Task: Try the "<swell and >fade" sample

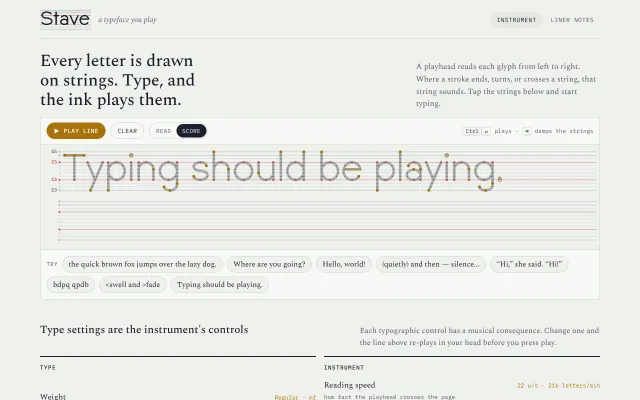Action: (133, 284)
